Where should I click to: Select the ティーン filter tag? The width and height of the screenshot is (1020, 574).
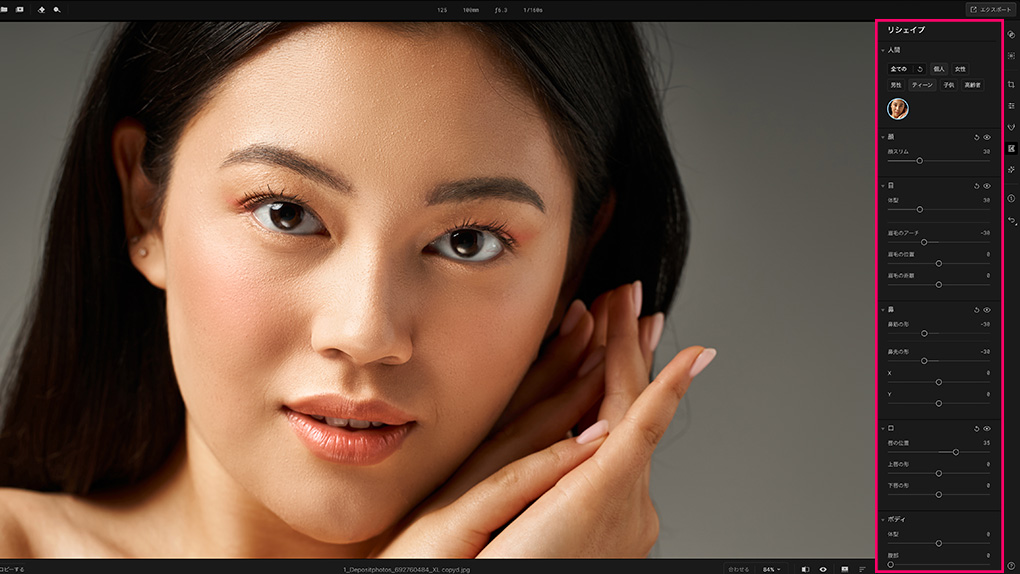point(922,85)
